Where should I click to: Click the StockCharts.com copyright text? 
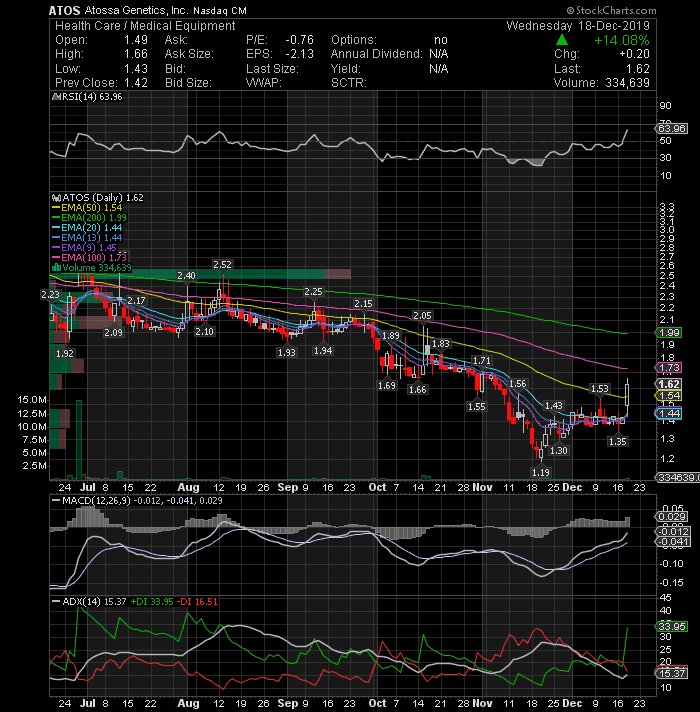611,10
